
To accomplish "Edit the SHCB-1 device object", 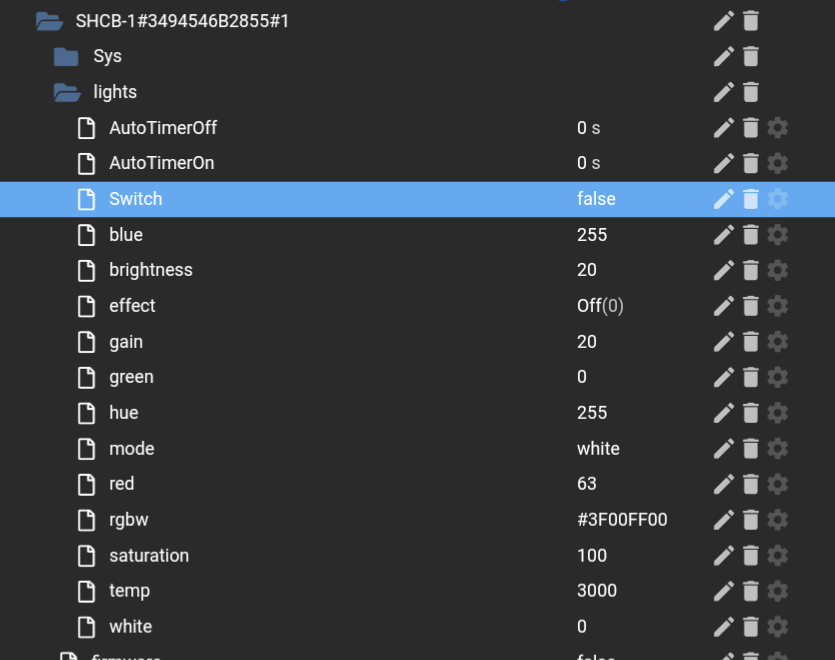I will coord(724,20).
